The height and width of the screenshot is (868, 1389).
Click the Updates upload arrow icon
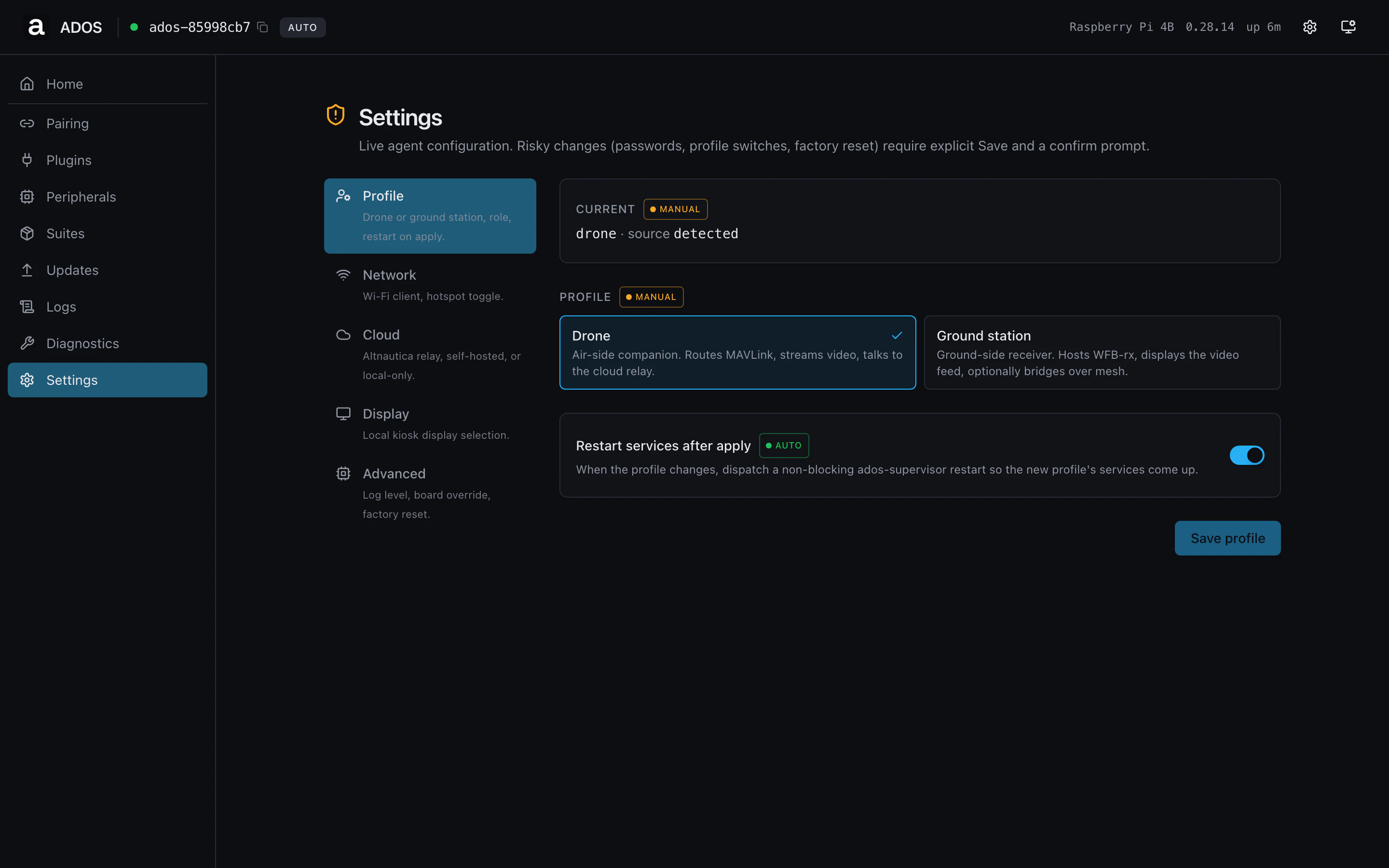27,270
